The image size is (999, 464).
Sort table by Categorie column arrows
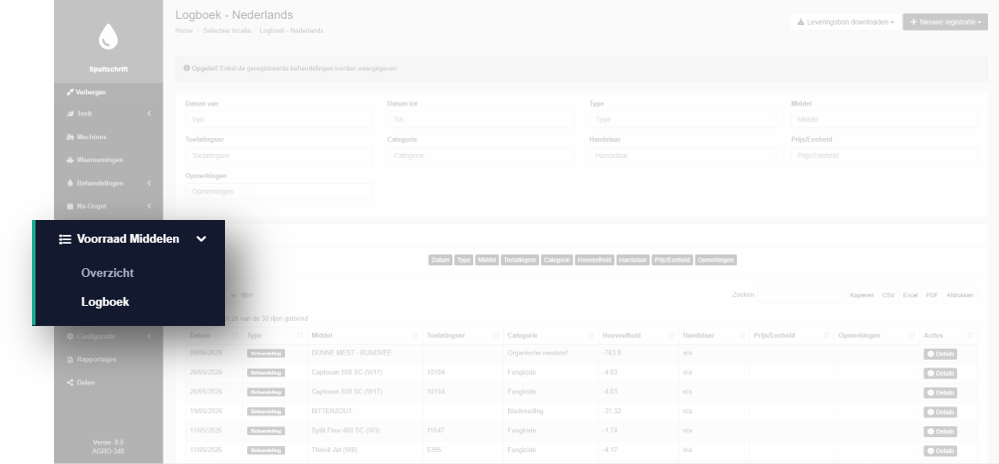pyautogui.click(x=591, y=336)
